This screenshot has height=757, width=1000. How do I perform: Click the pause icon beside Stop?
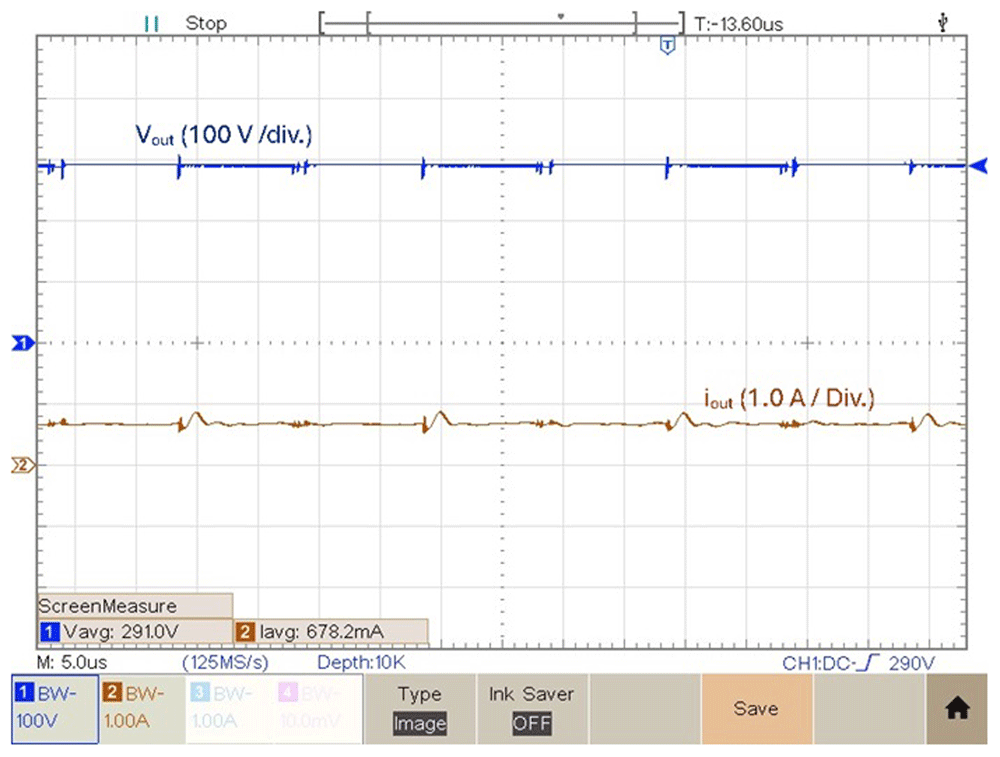click(x=152, y=24)
